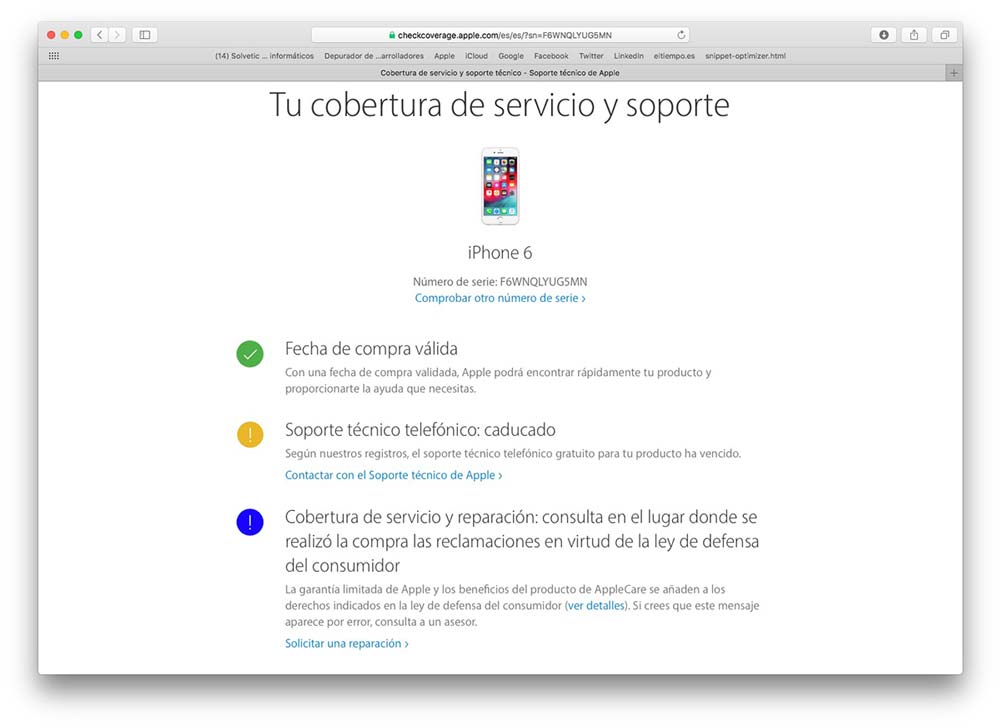Open the LinkedIn bookmark
Screen dimensions: 1000x728
(x=629, y=56)
